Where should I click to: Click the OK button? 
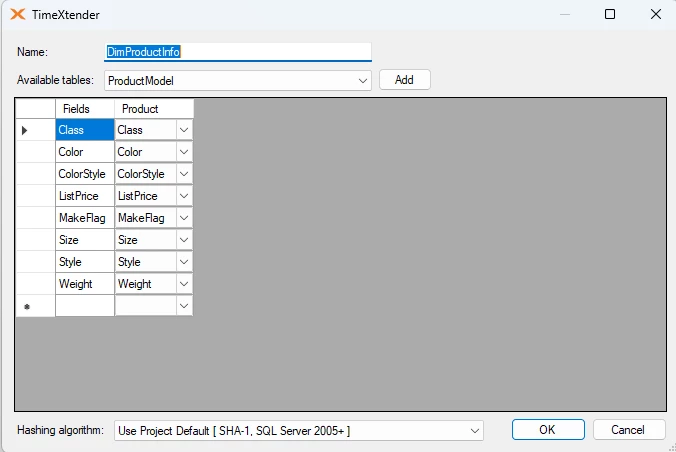[548, 430]
